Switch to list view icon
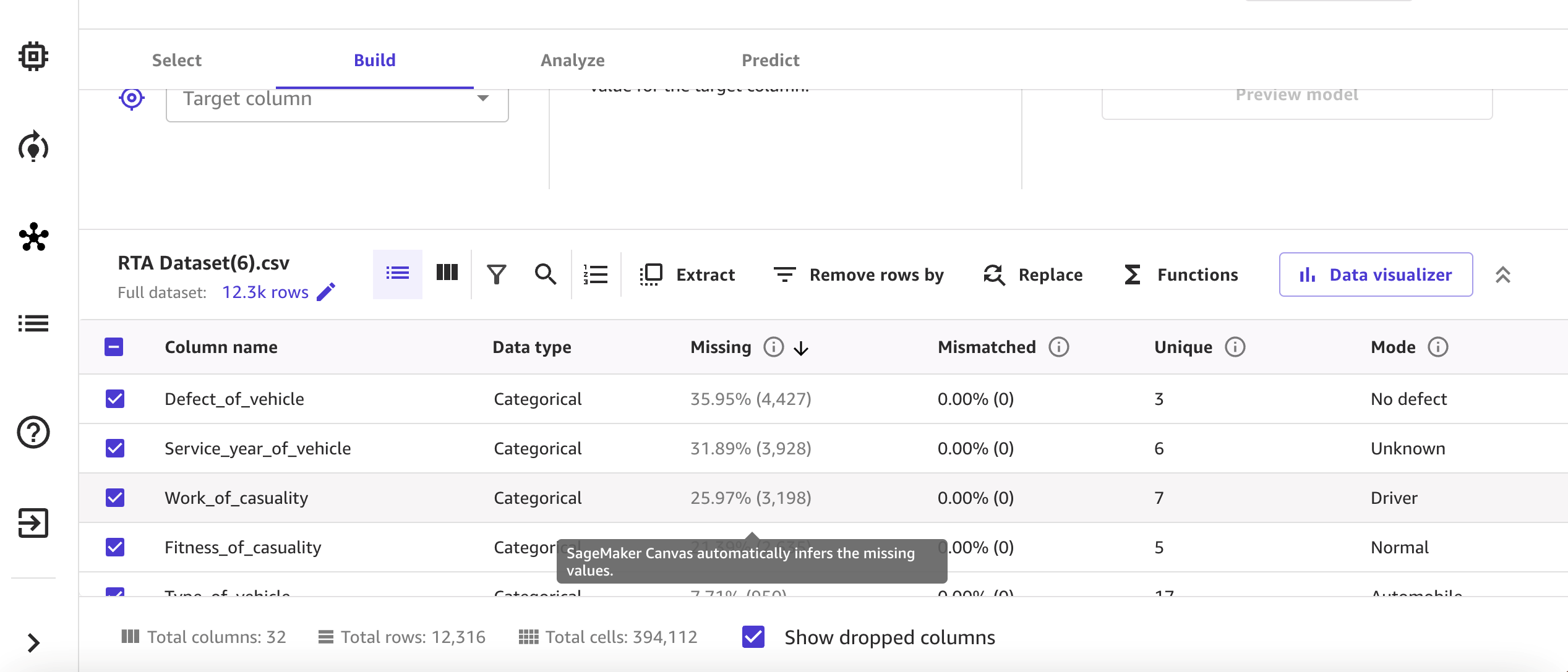Viewport: 1568px width, 672px height. [x=397, y=274]
